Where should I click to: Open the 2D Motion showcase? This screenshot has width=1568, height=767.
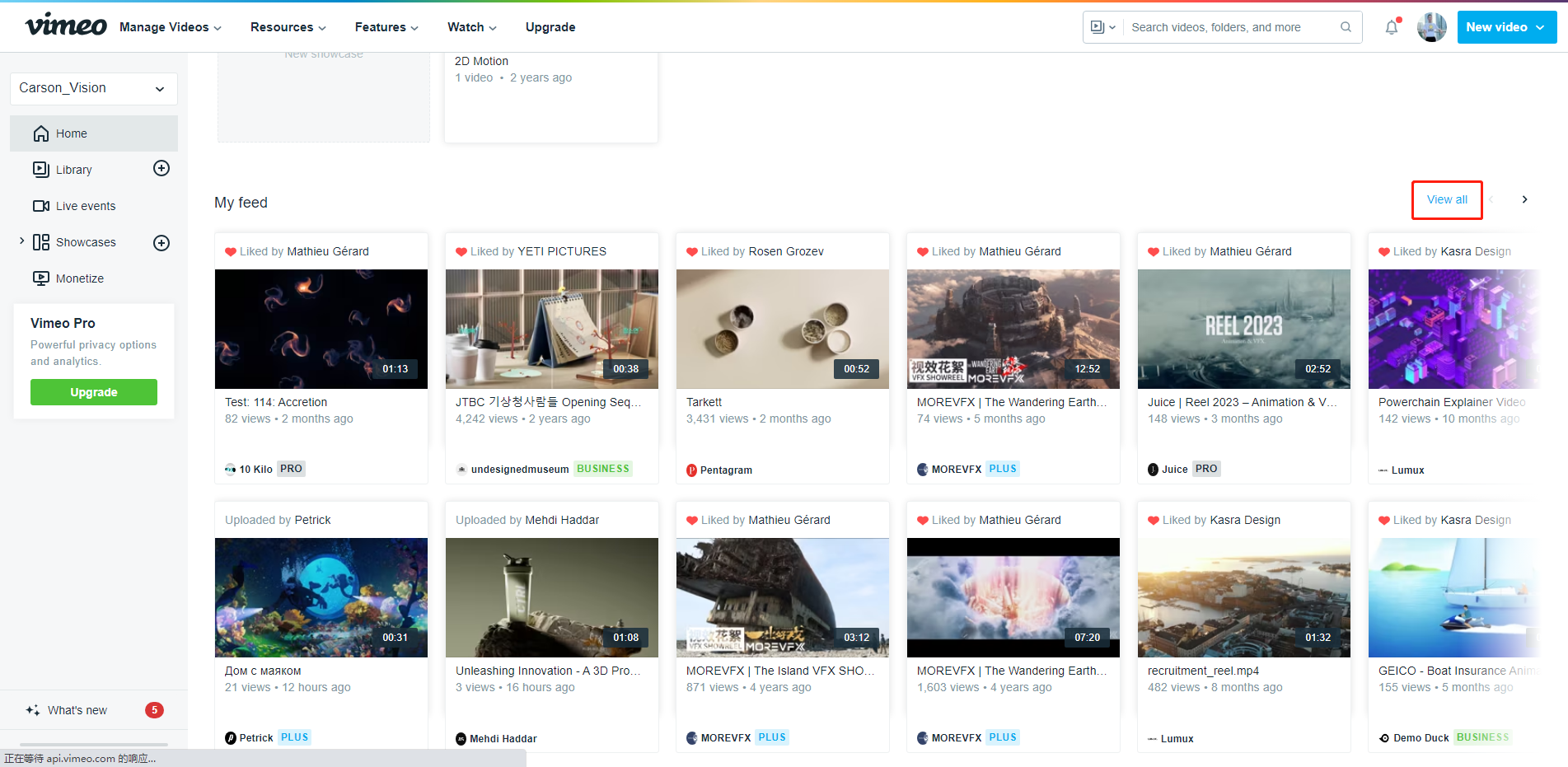(x=481, y=61)
